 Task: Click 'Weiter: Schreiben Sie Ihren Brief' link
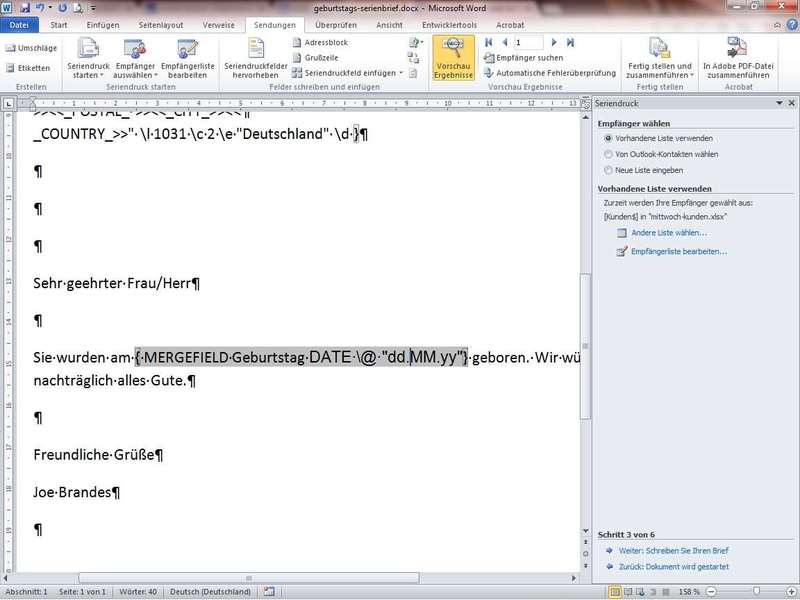coord(673,551)
